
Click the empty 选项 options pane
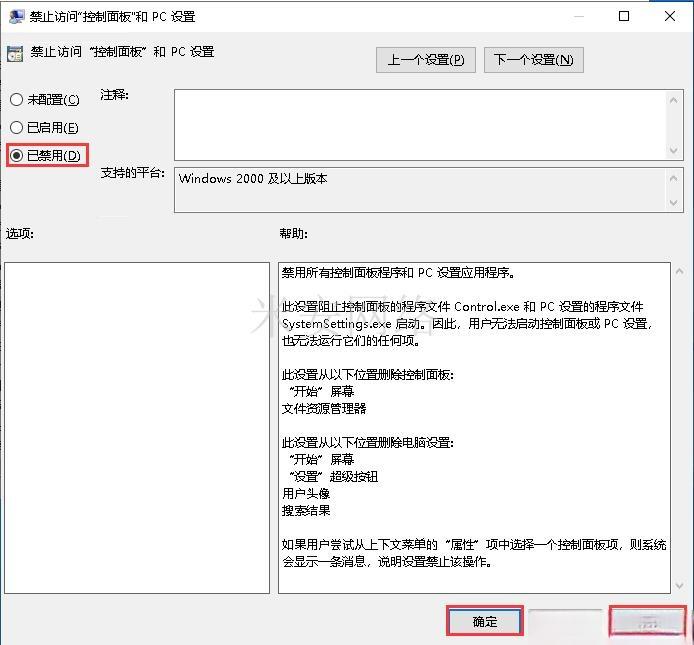click(x=137, y=428)
